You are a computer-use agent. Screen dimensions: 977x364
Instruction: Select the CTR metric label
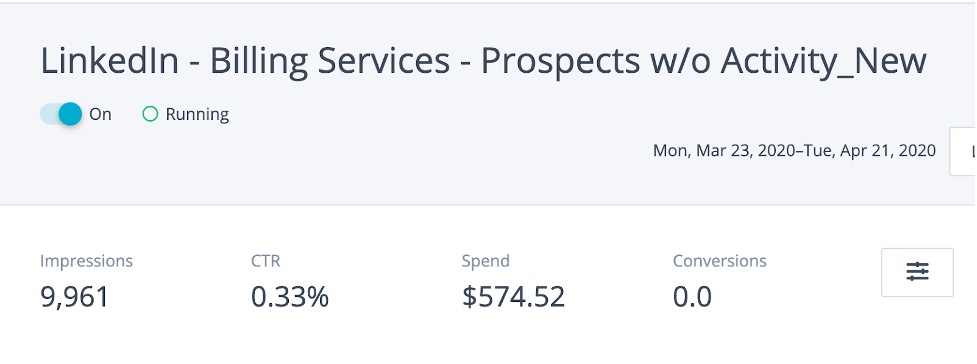(265, 261)
